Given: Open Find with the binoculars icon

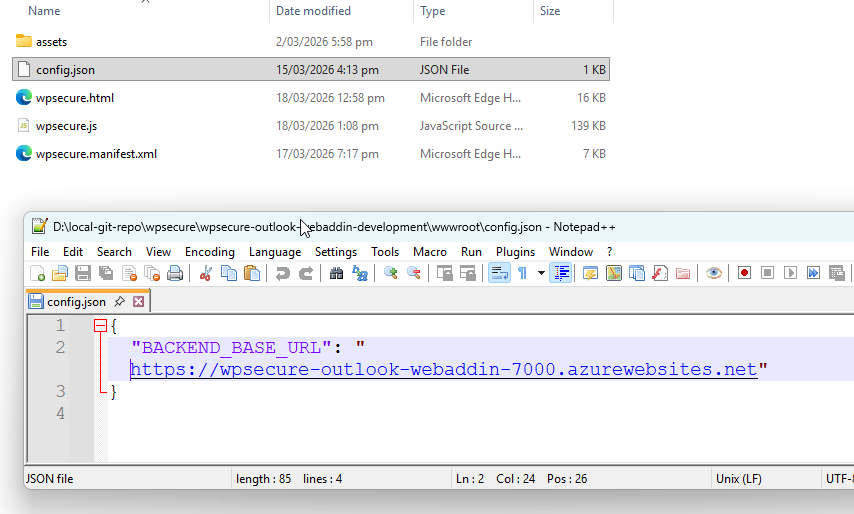Looking at the screenshot, I should (336, 273).
